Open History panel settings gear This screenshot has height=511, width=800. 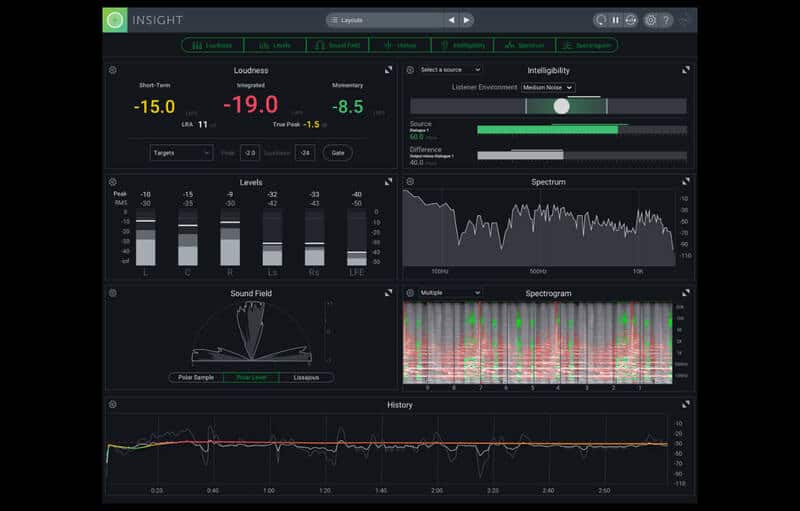click(x=113, y=404)
